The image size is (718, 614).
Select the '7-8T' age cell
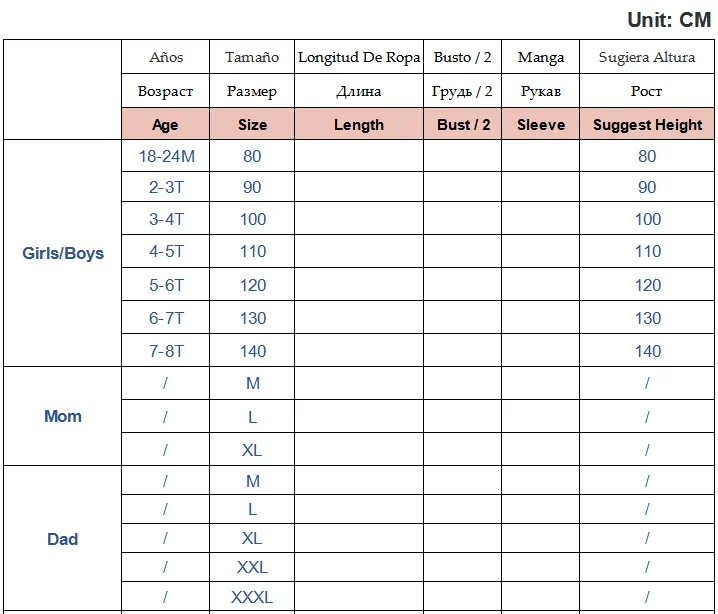point(165,350)
